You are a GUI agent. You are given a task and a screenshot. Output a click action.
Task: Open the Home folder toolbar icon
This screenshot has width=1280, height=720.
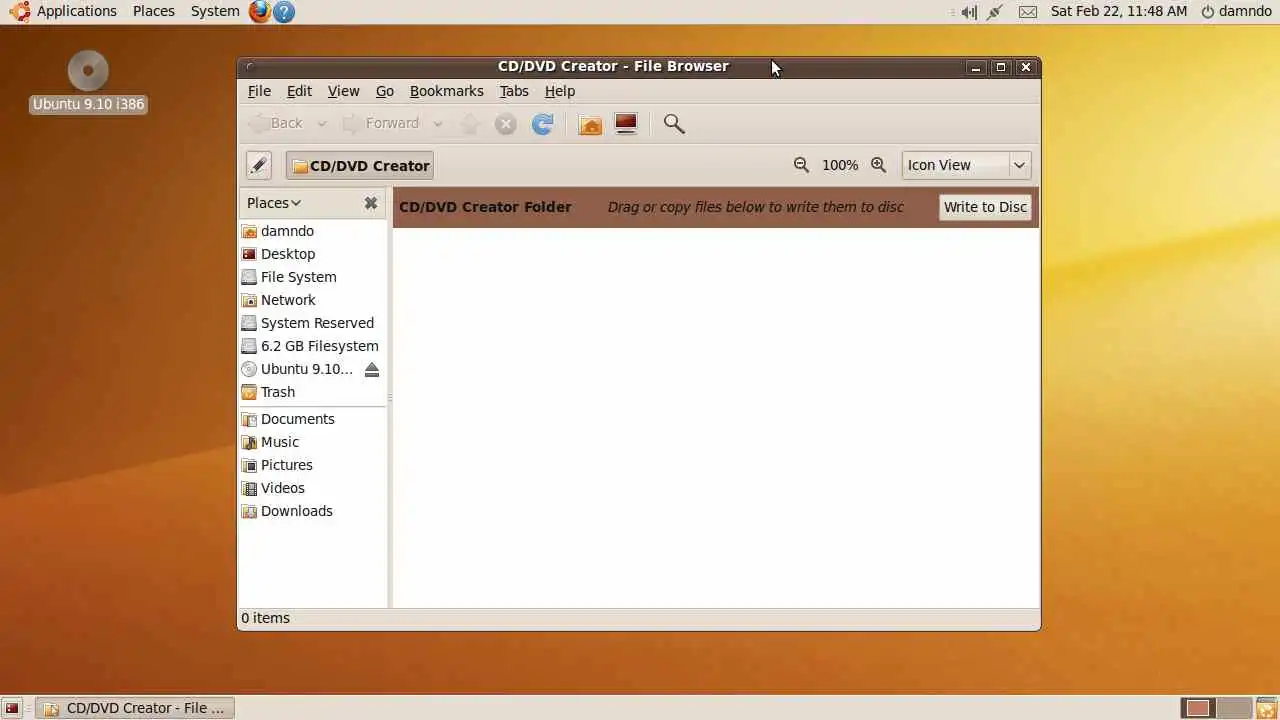(x=591, y=124)
